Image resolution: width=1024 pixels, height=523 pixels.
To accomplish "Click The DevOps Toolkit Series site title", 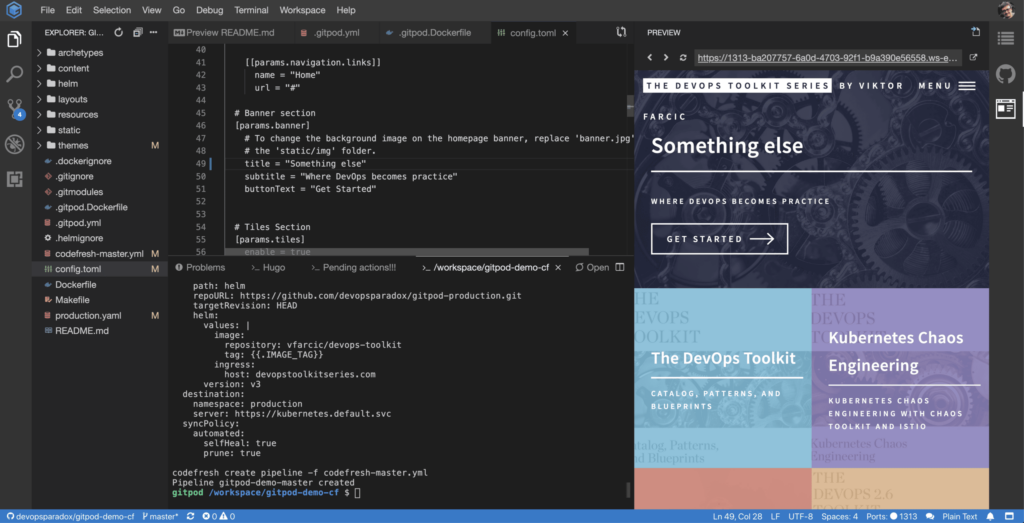I will [737, 86].
